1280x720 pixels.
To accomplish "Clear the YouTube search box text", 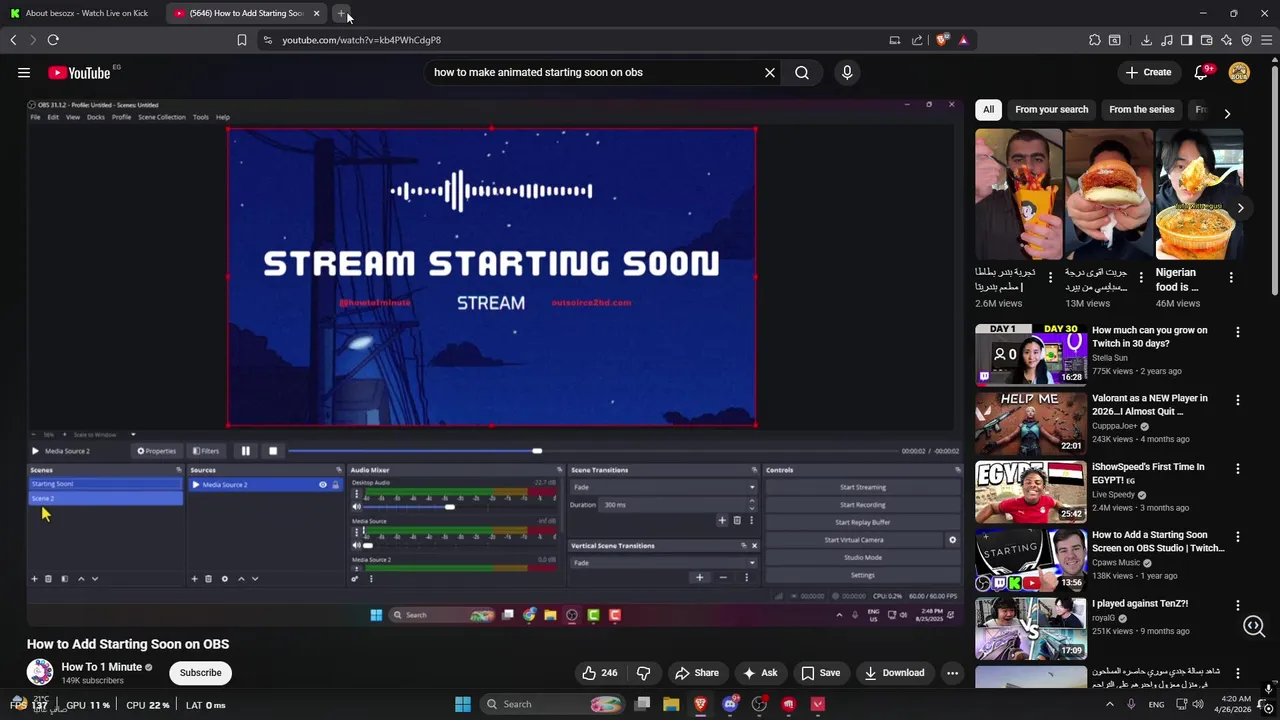I will 770,72.
